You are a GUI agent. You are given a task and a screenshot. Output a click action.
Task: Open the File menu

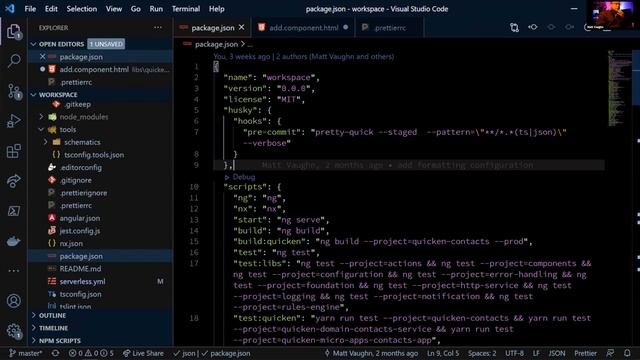pos(30,9)
